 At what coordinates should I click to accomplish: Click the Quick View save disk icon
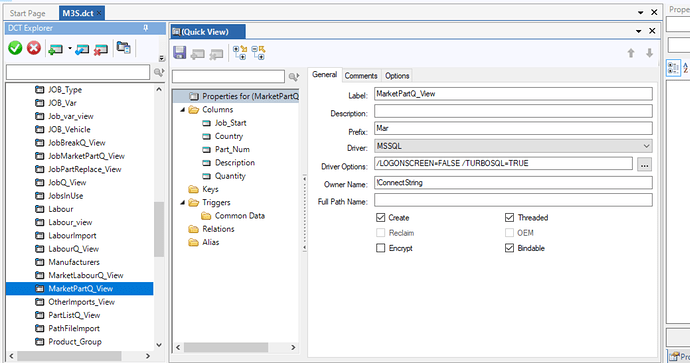[180, 53]
